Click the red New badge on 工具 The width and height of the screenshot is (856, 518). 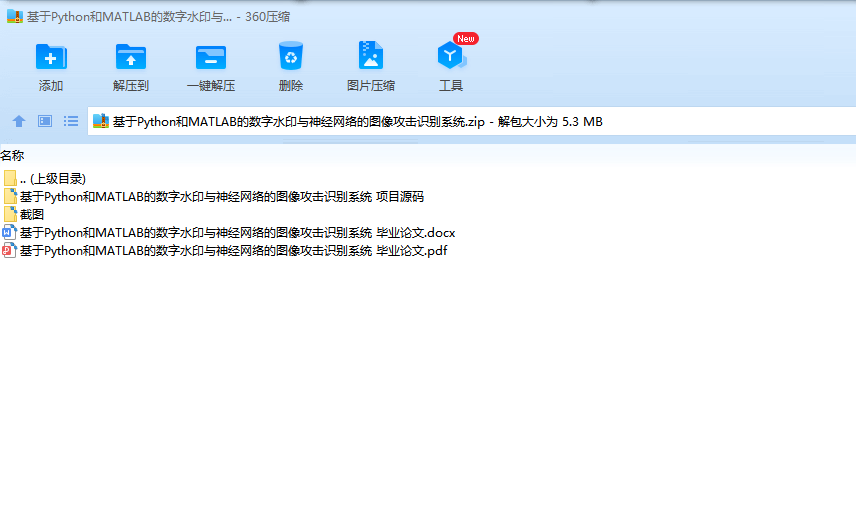point(466,39)
